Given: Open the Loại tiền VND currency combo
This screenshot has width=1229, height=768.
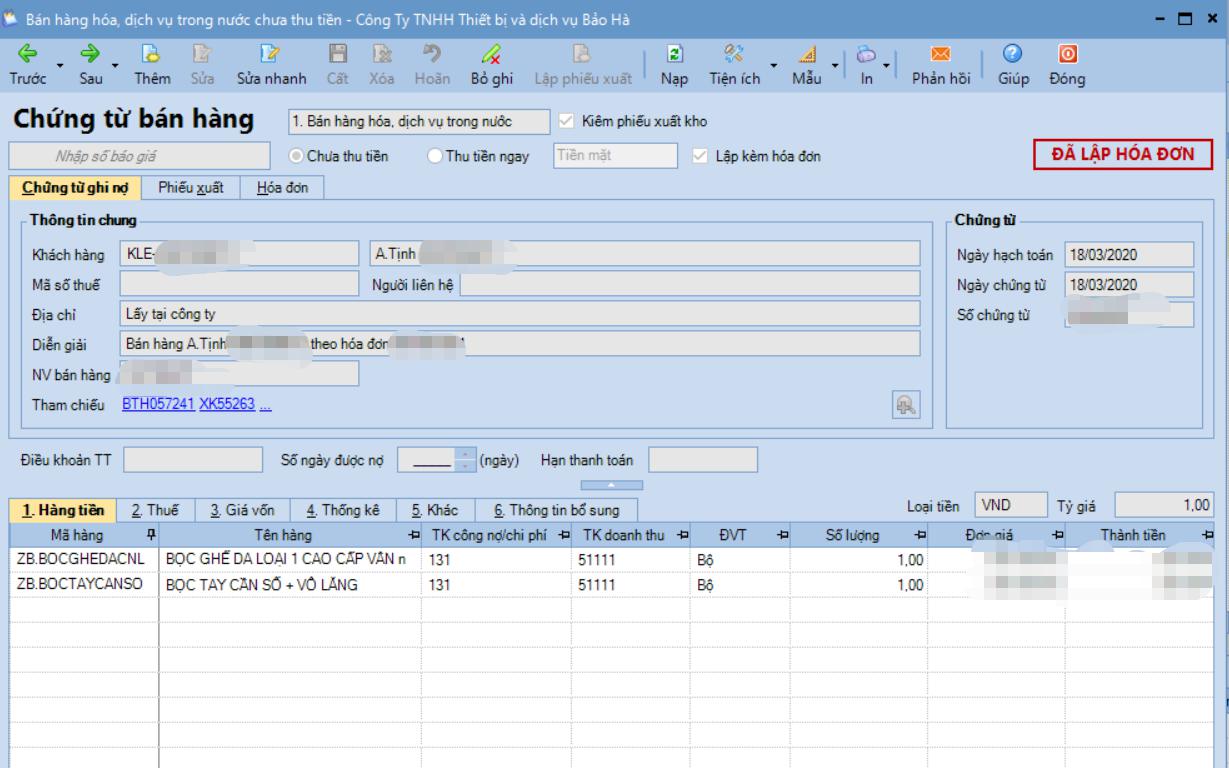Looking at the screenshot, I should (1010, 506).
